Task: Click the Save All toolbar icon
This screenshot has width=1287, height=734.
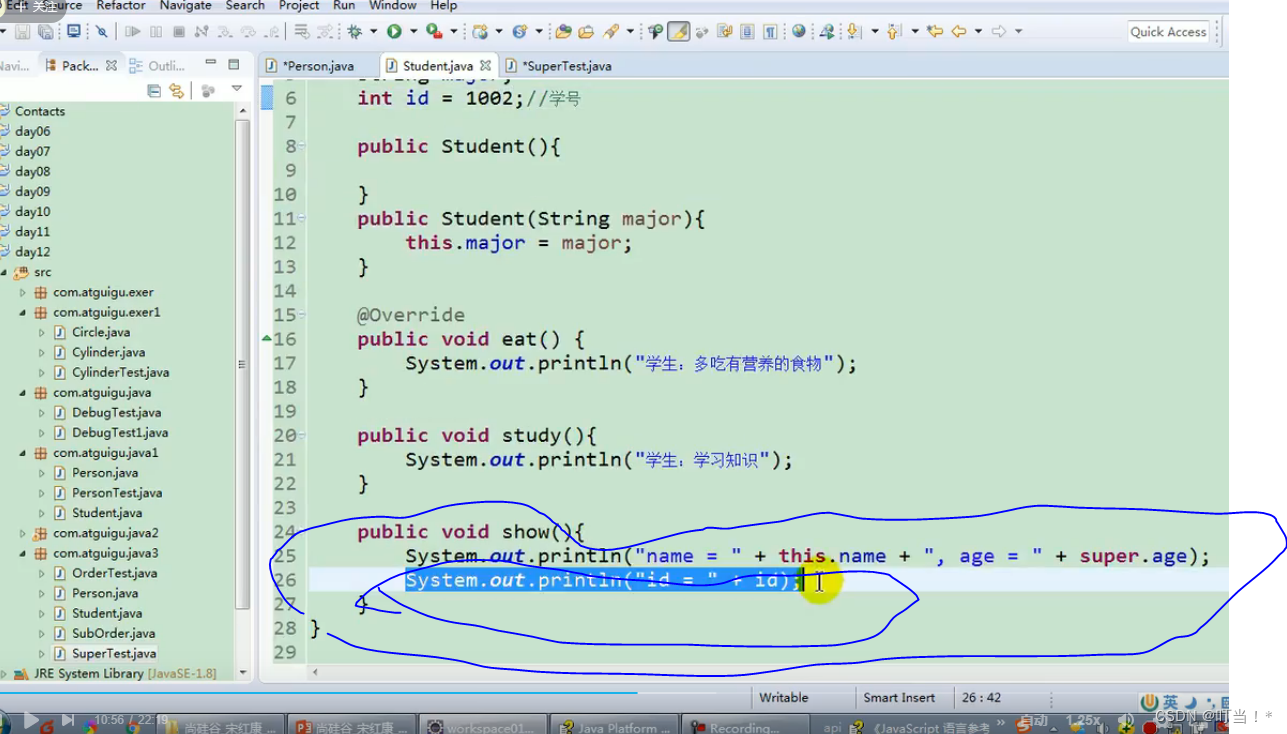Action: pyautogui.click(x=45, y=32)
